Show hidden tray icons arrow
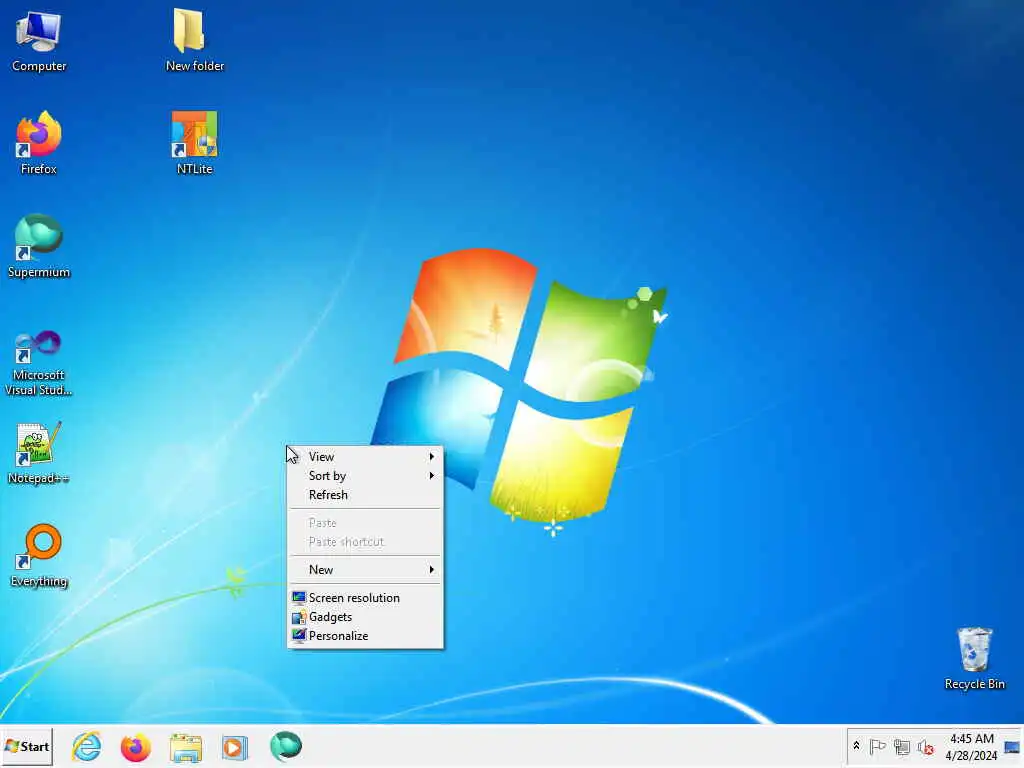1024x768 pixels. click(x=856, y=746)
